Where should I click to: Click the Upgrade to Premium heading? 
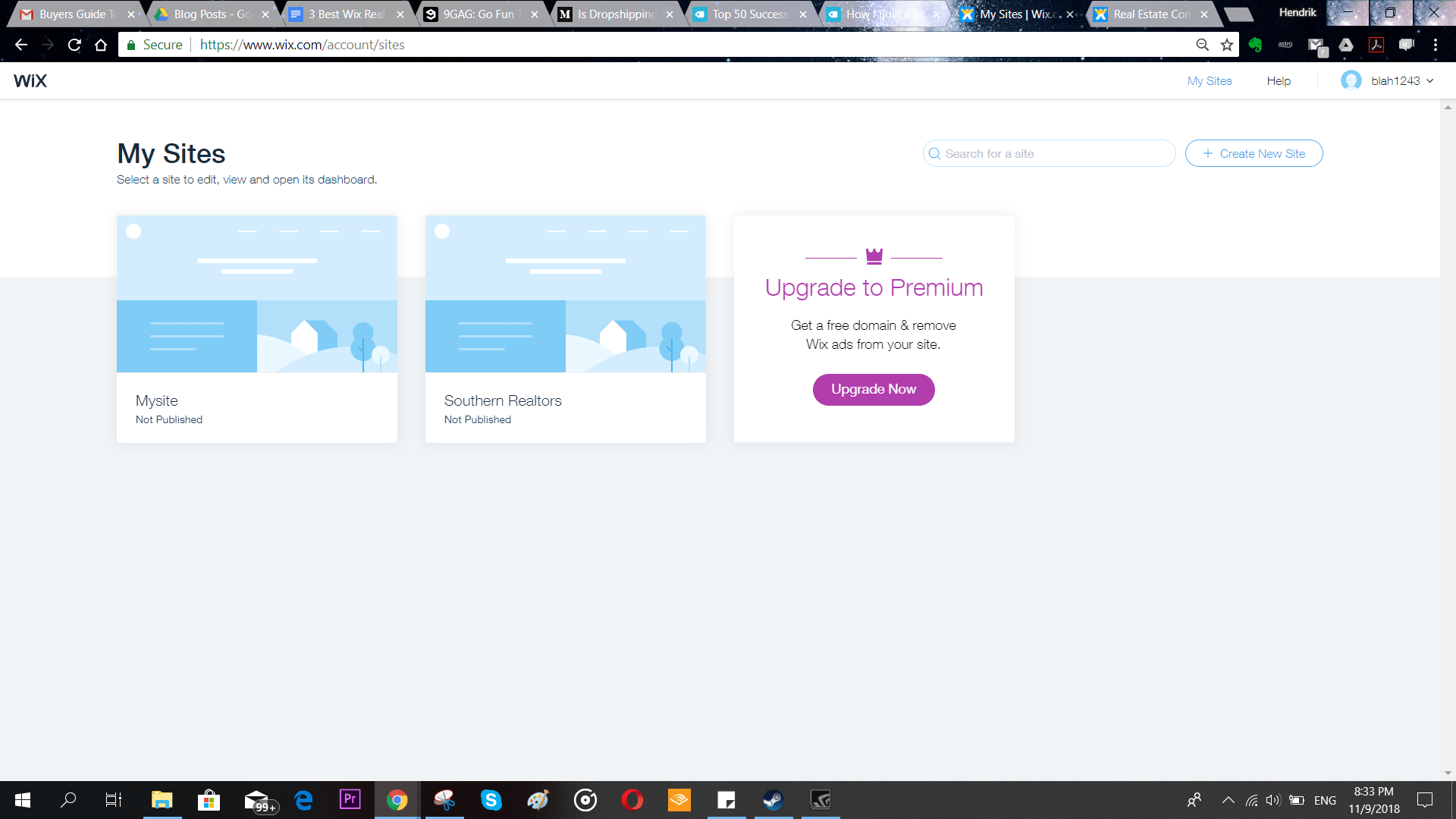click(x=874, y=287)
